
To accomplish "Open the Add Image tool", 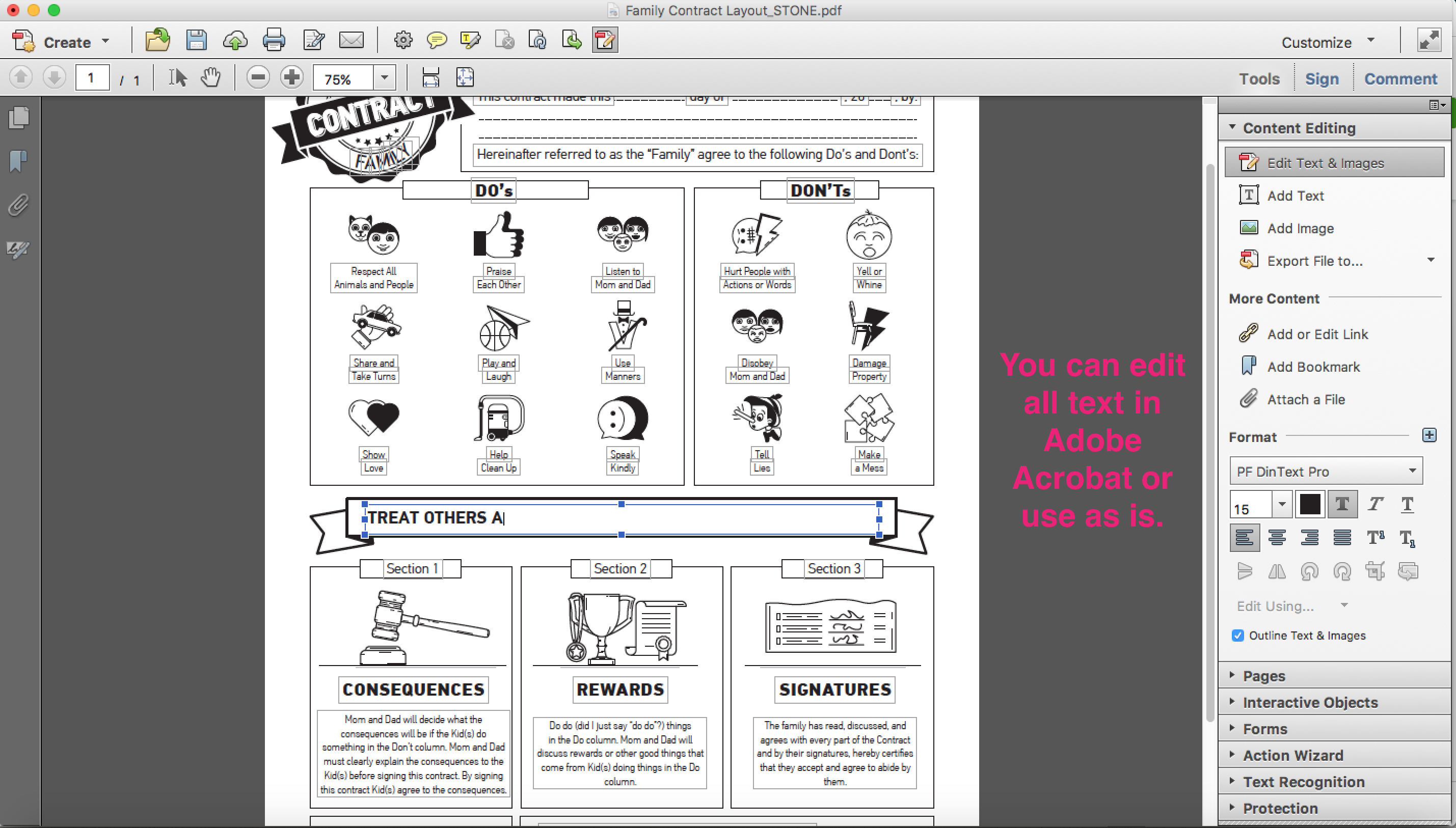I will tap(1300, 228).
